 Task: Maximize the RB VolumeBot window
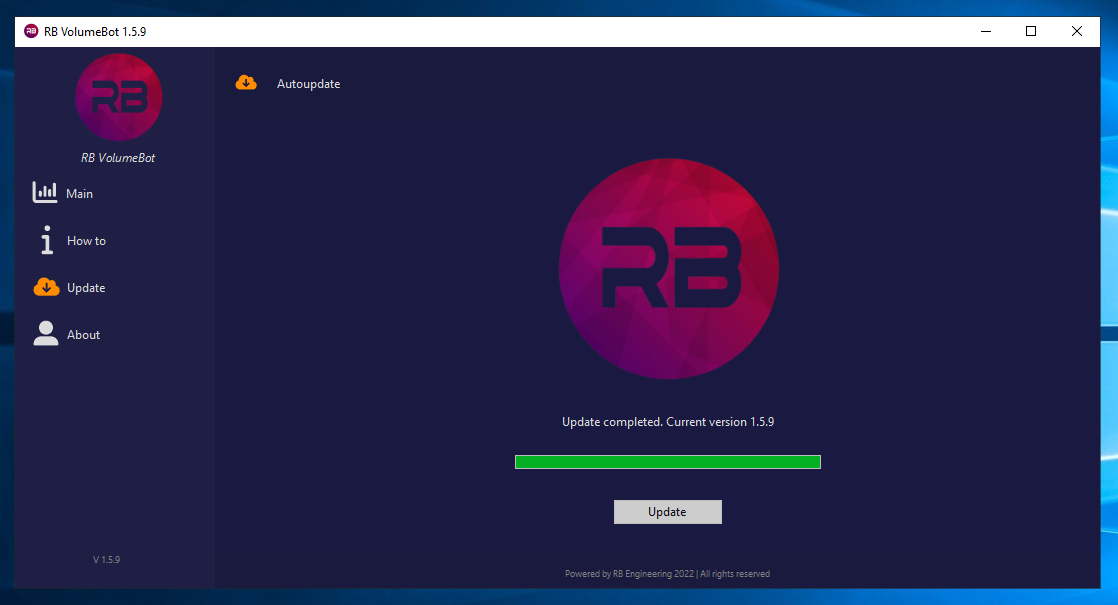click(x=1031, y=31)
